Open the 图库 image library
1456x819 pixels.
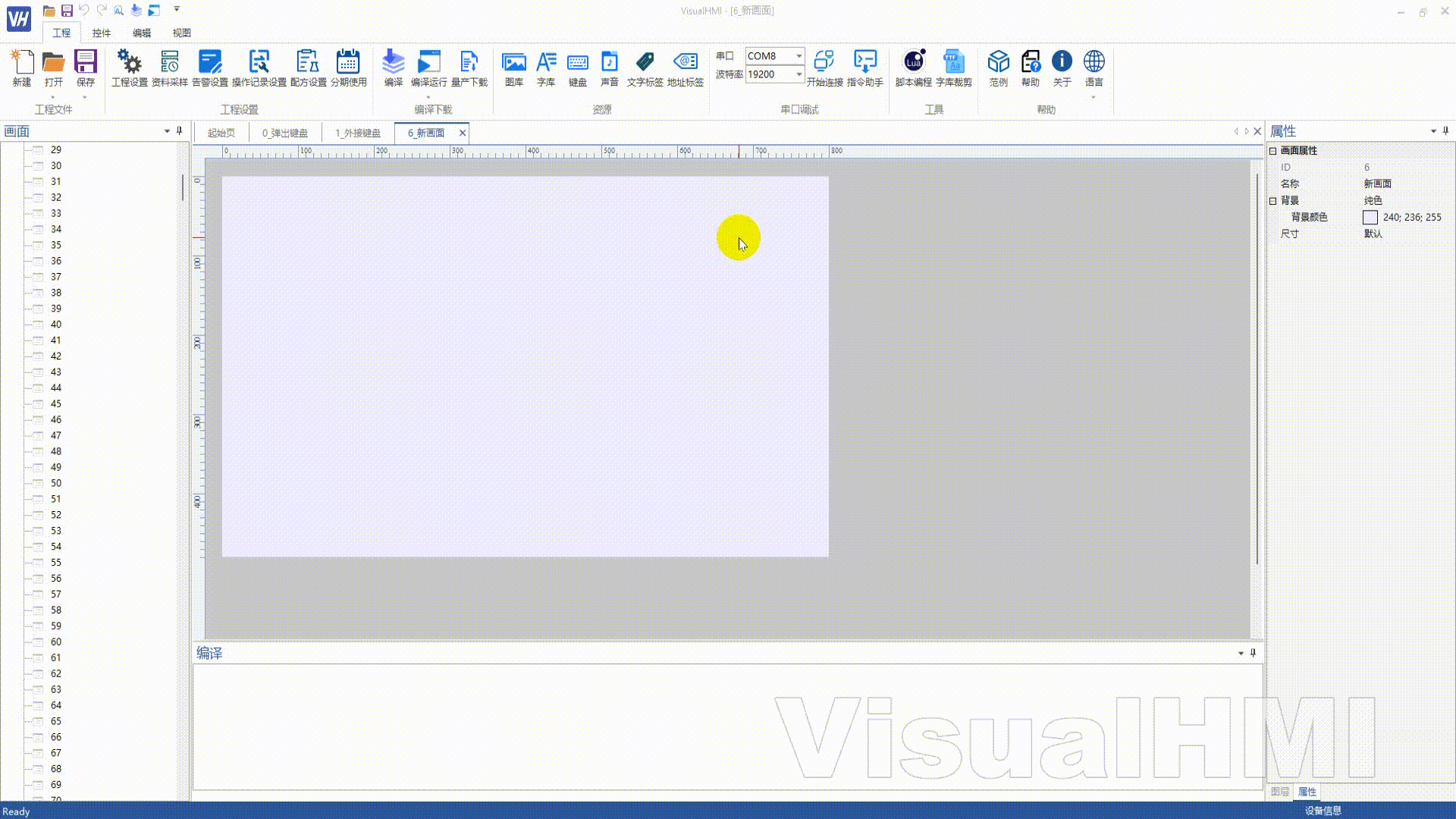click(514, 68)
